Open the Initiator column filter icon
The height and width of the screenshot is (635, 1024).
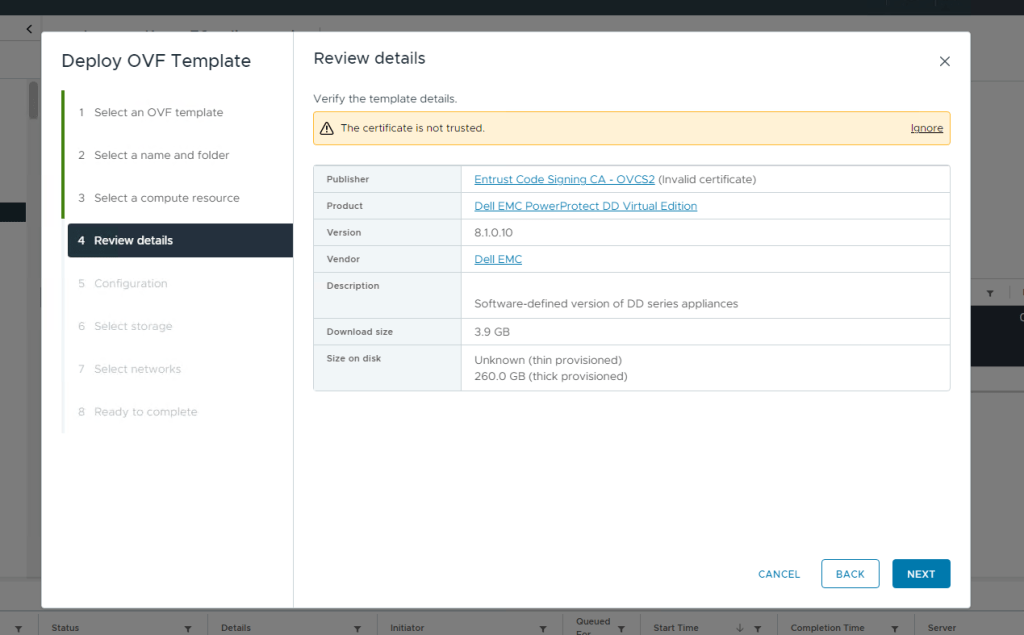tap(543, 628)
